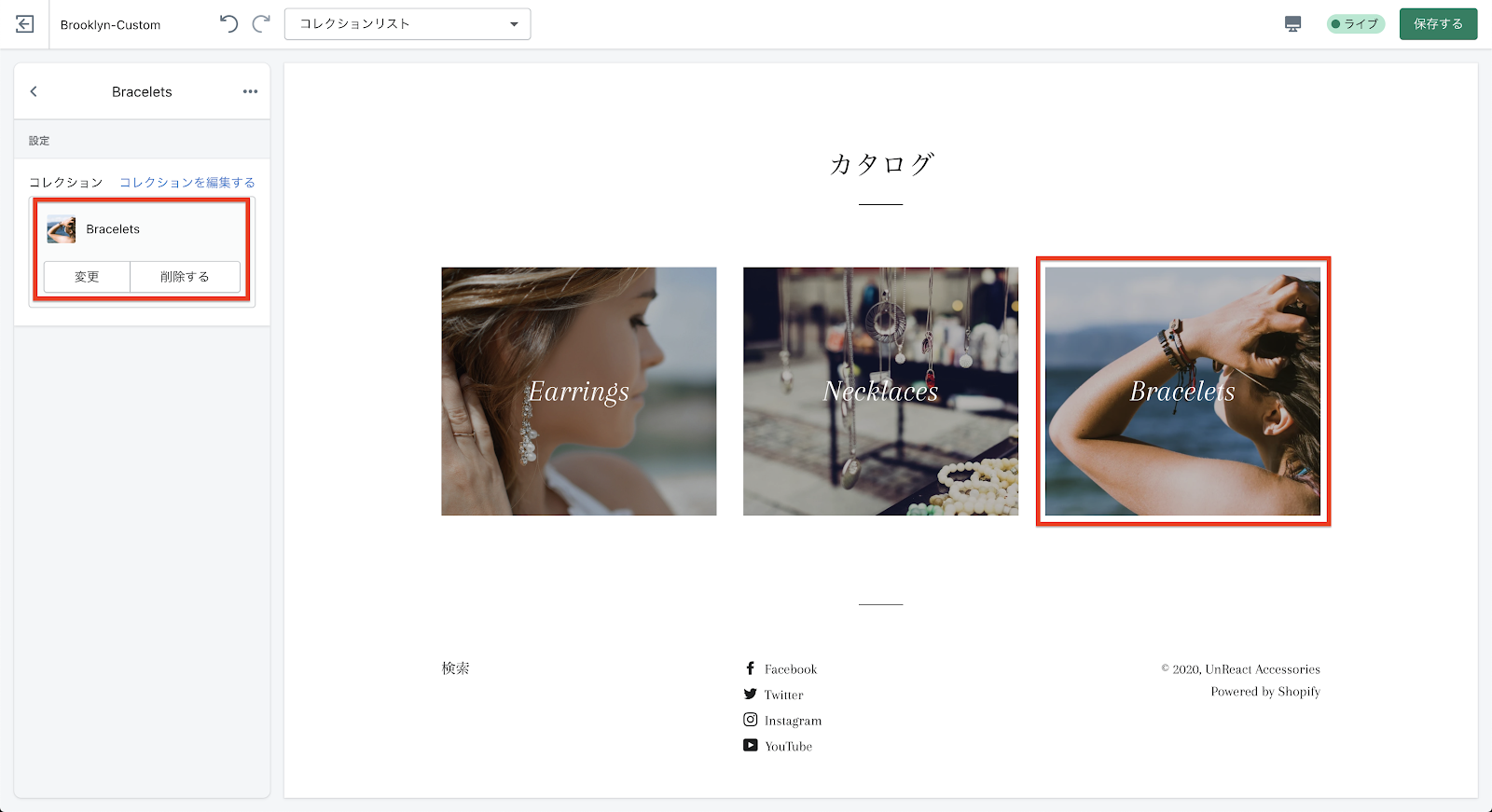Open the YouTube footer icon
The image size is (1492, 812).
750,746
